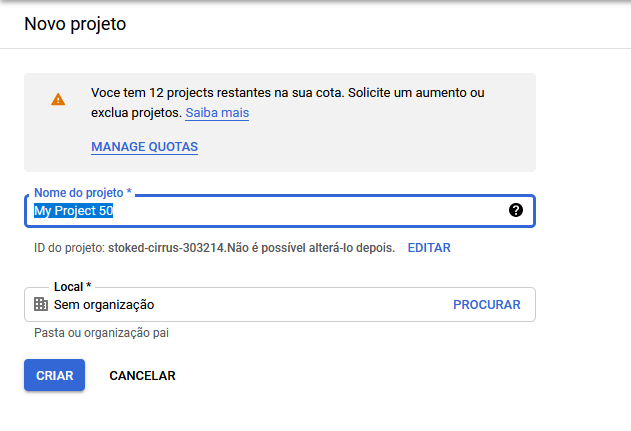Click the Pasta ou organização pai hint
The width and height of the screenshot is (631, 431).
101,333
